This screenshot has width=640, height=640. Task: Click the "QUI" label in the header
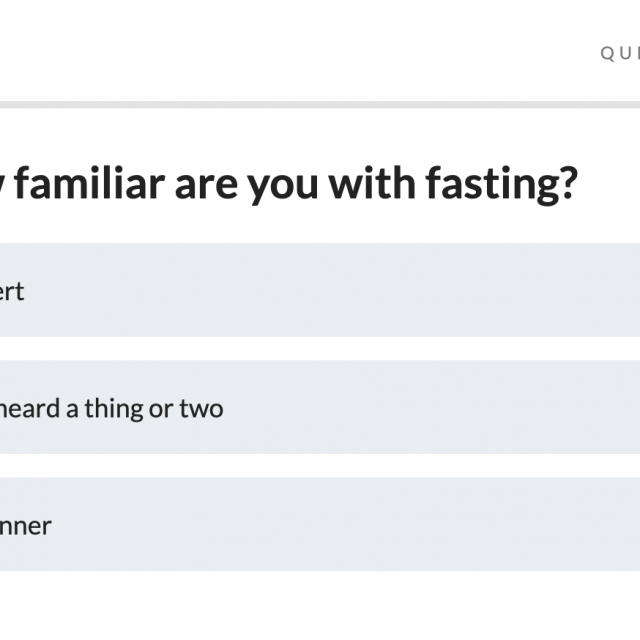(x=619, y=54)
